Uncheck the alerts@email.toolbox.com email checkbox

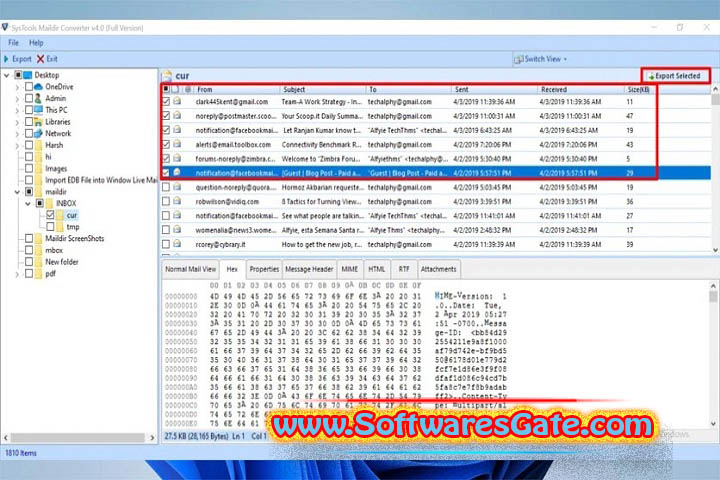[166, 145]
